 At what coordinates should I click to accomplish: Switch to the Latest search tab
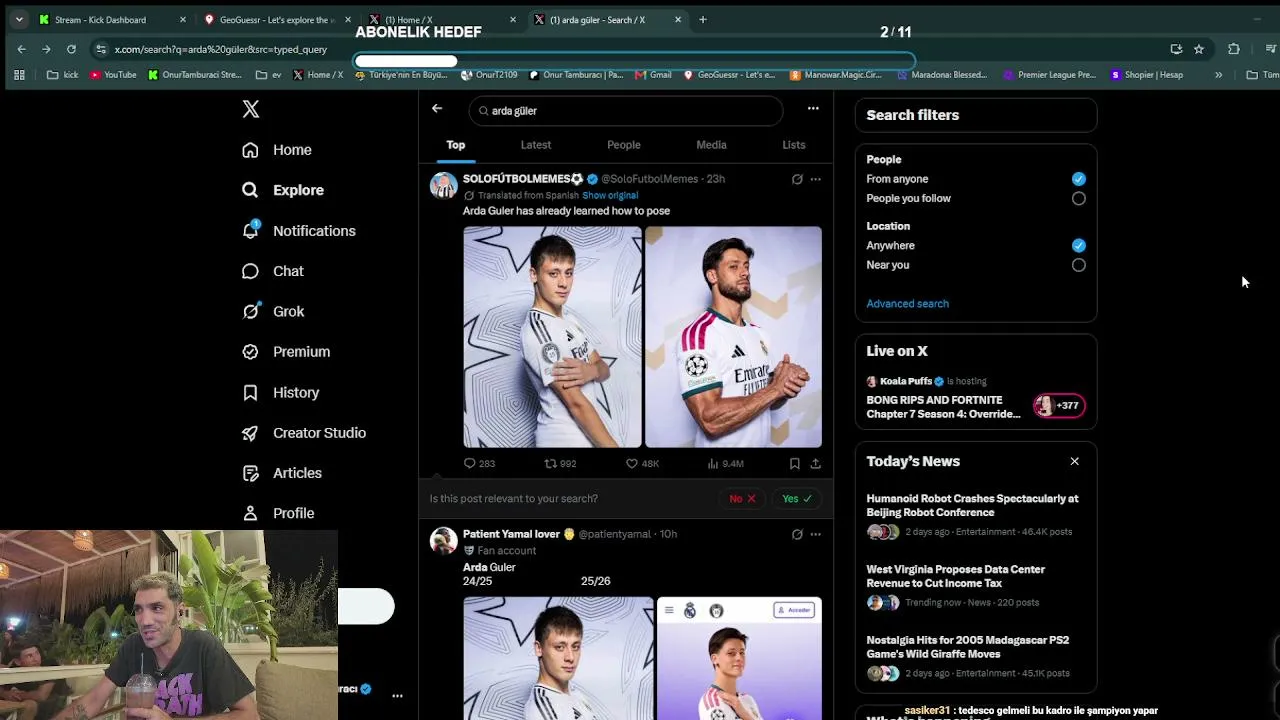point(536,145)
